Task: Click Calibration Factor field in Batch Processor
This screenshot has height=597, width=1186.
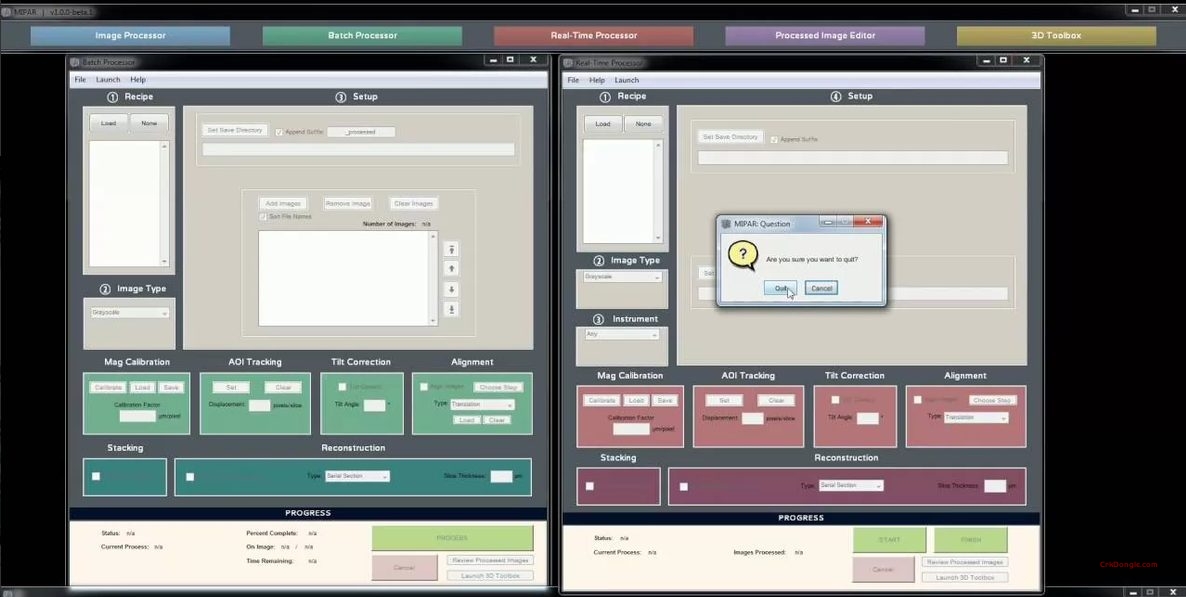Action: click(x=138, y=416)
